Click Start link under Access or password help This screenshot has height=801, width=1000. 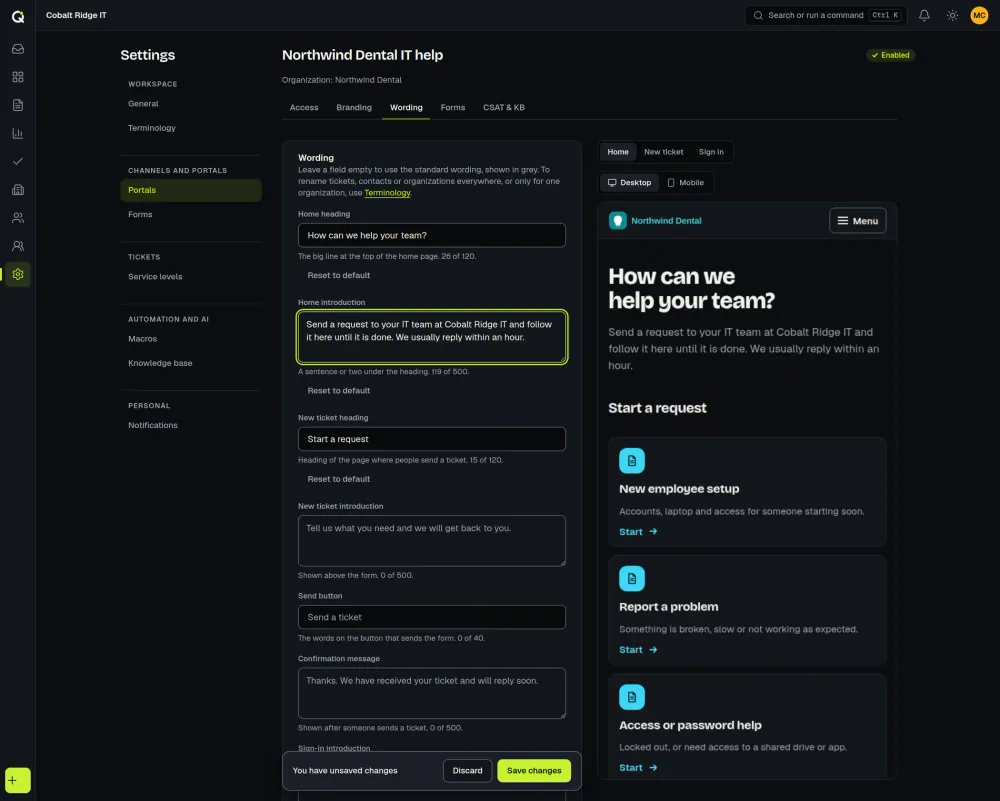pyautogui.click(x=638, y=767)
